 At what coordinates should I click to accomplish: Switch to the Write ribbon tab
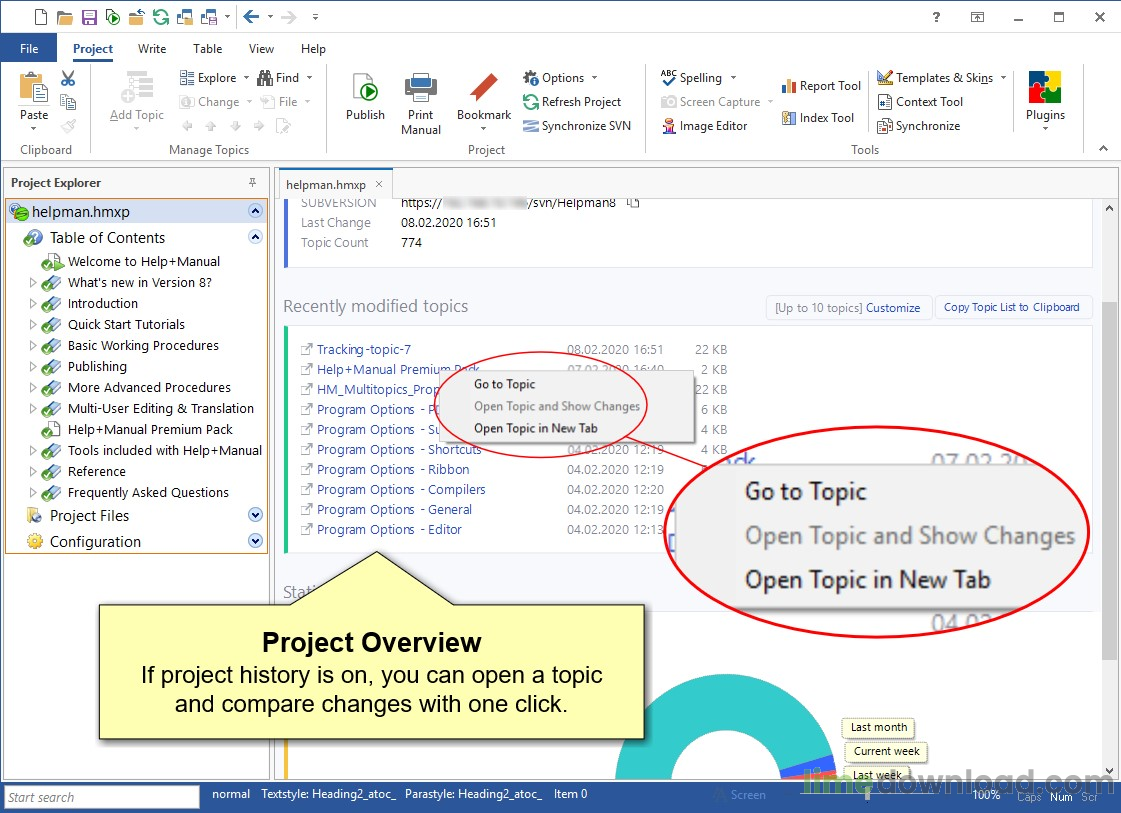(152, 49)
